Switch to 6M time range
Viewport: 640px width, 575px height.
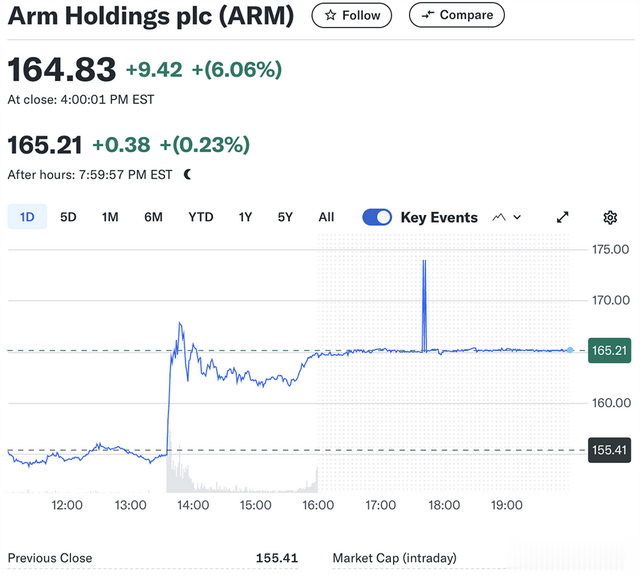[153, 217]
